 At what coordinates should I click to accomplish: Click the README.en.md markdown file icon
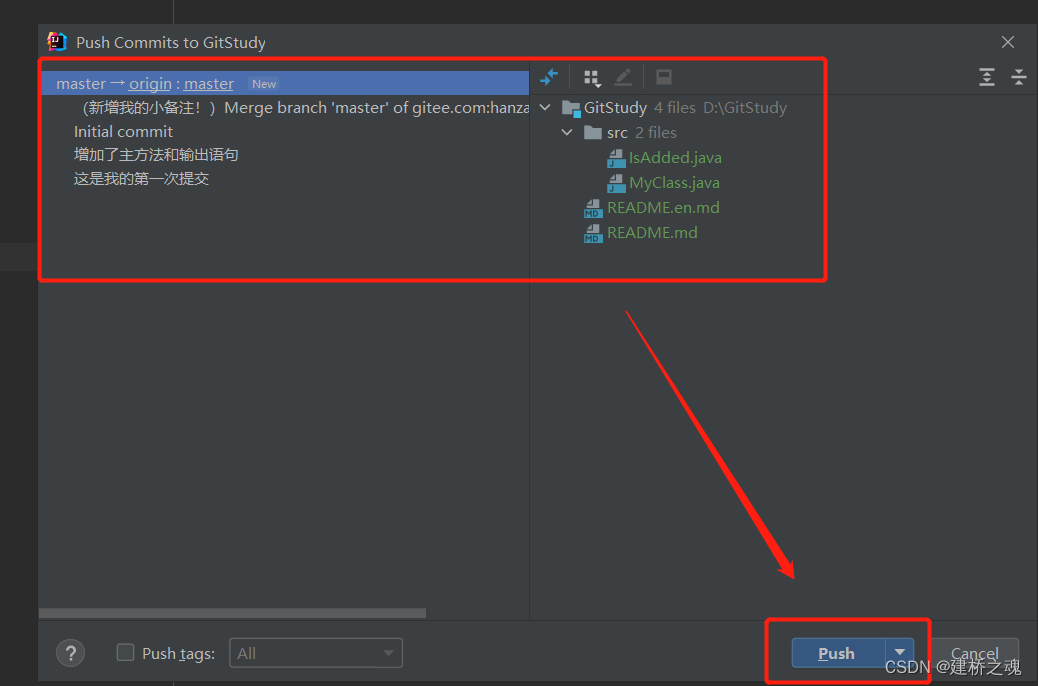(592, 208)
